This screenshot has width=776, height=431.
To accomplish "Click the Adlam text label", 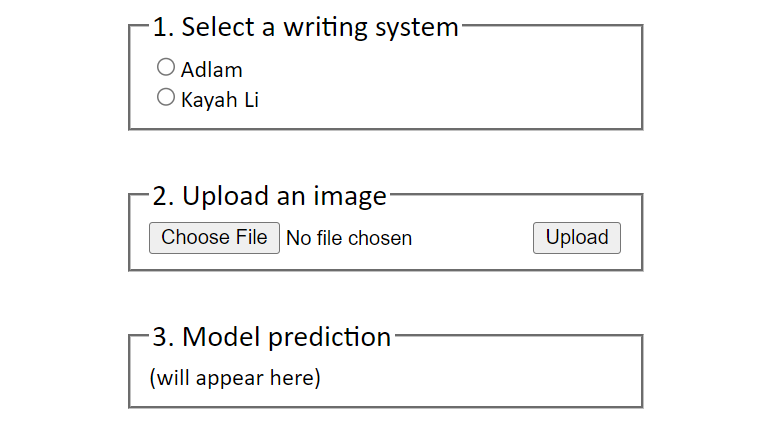I will (212, 70).
